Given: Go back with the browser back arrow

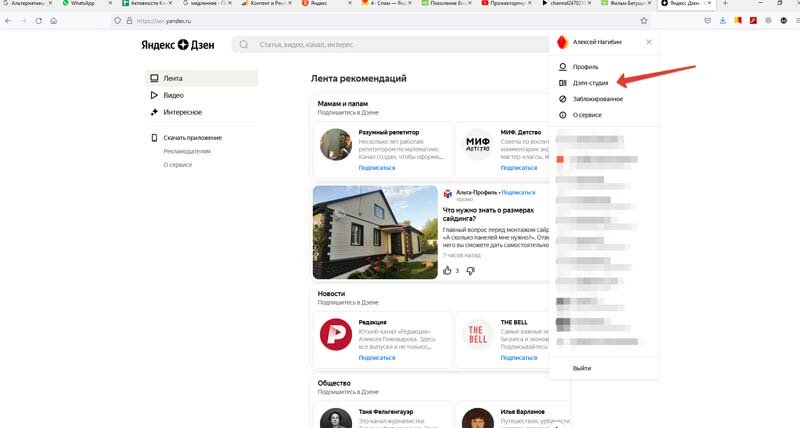Looking at the screenshot, I should tap(8, 21).
